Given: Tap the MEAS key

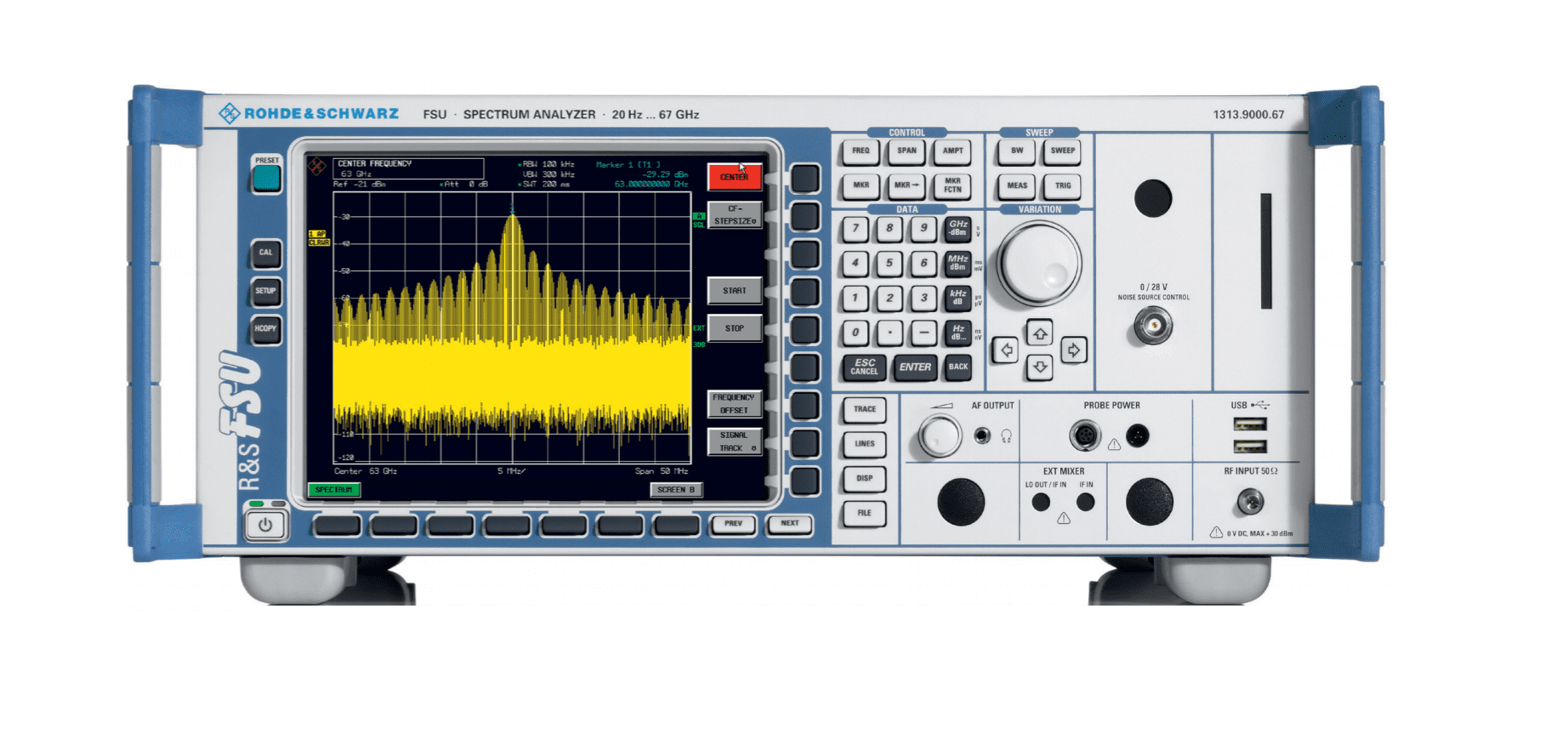Looking at the screenshot, I should coord(1017,185).
